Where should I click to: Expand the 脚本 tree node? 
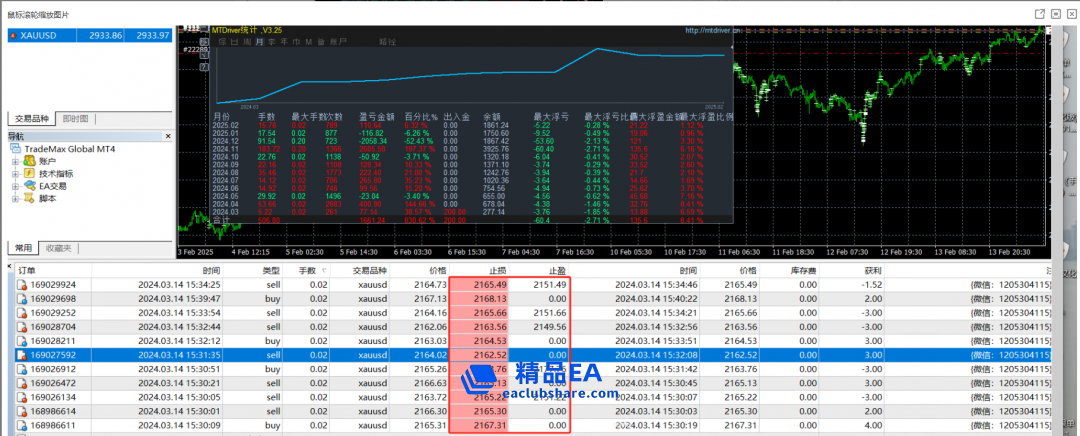pyautogui.click(x=15, y=198)
